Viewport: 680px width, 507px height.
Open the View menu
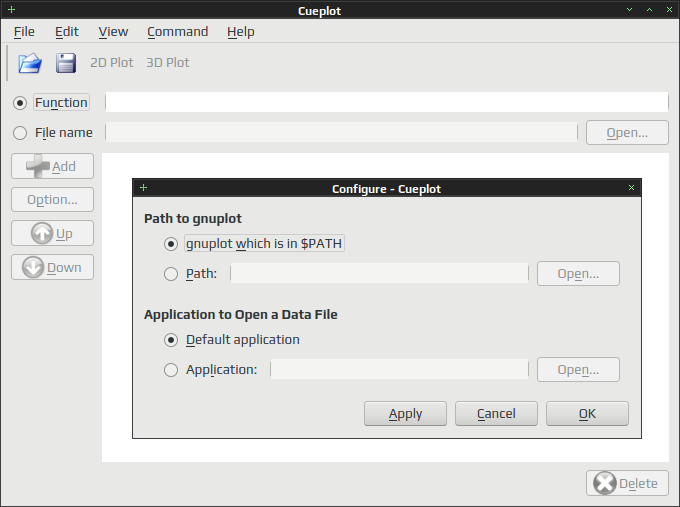coord(113,32)
